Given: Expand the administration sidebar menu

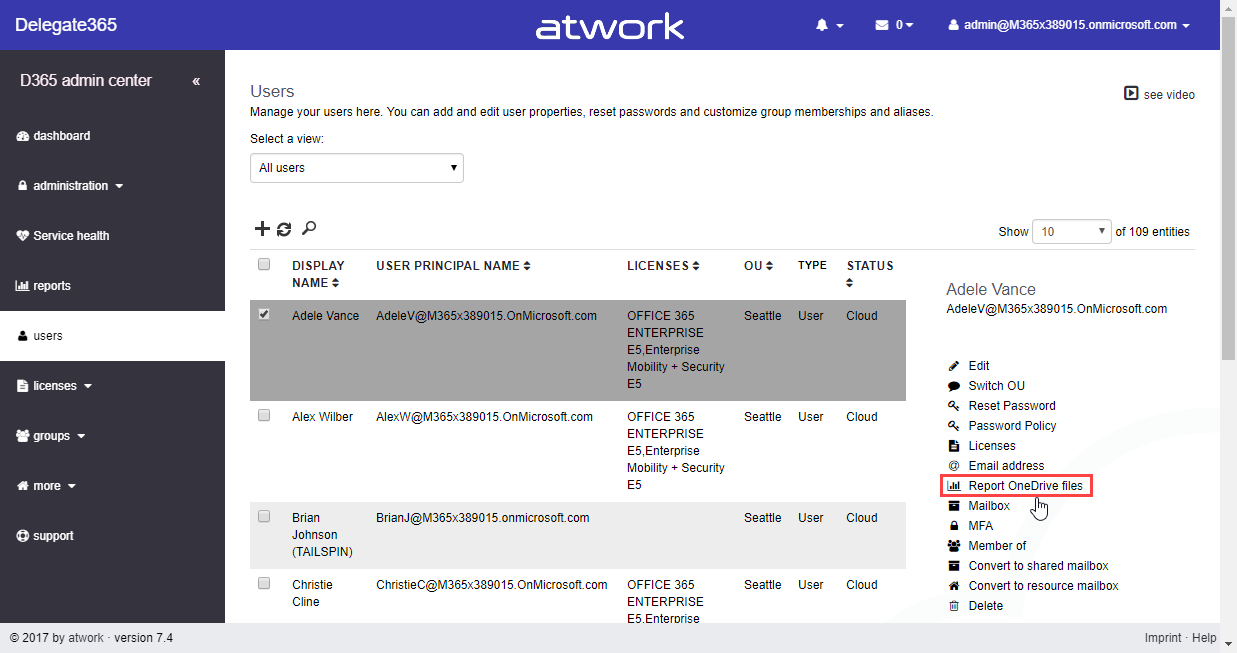Looking at the screenshot, I should click(70, 186).
